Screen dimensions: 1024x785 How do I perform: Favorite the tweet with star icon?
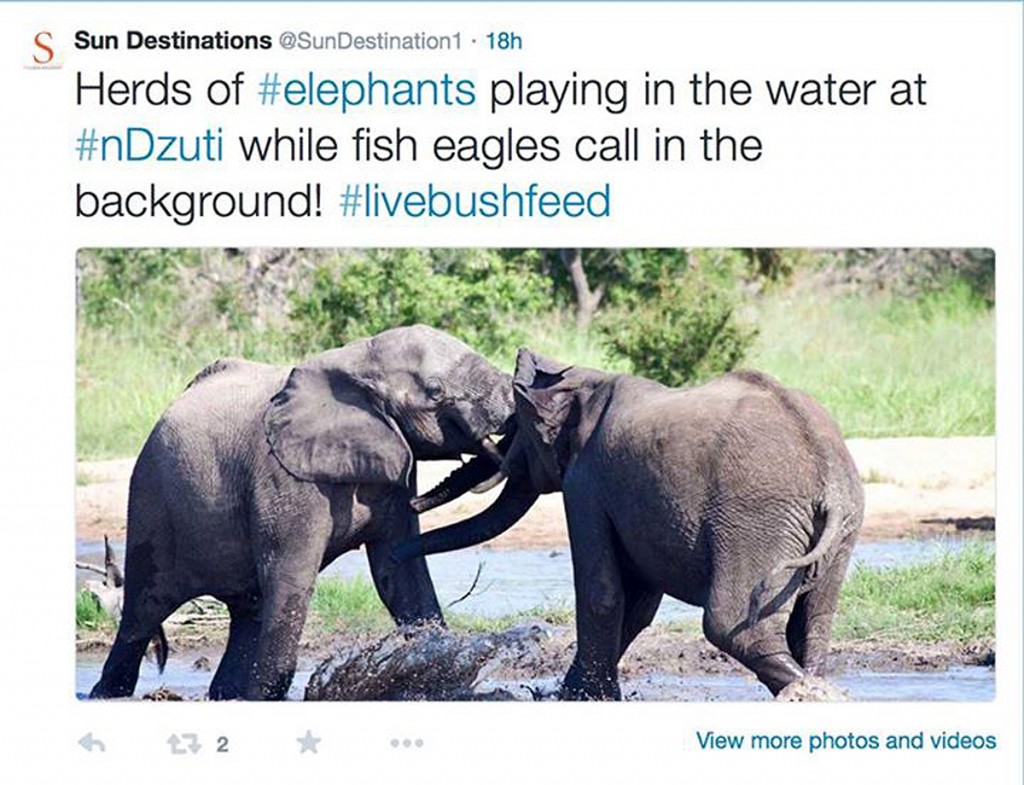[308, 743]
